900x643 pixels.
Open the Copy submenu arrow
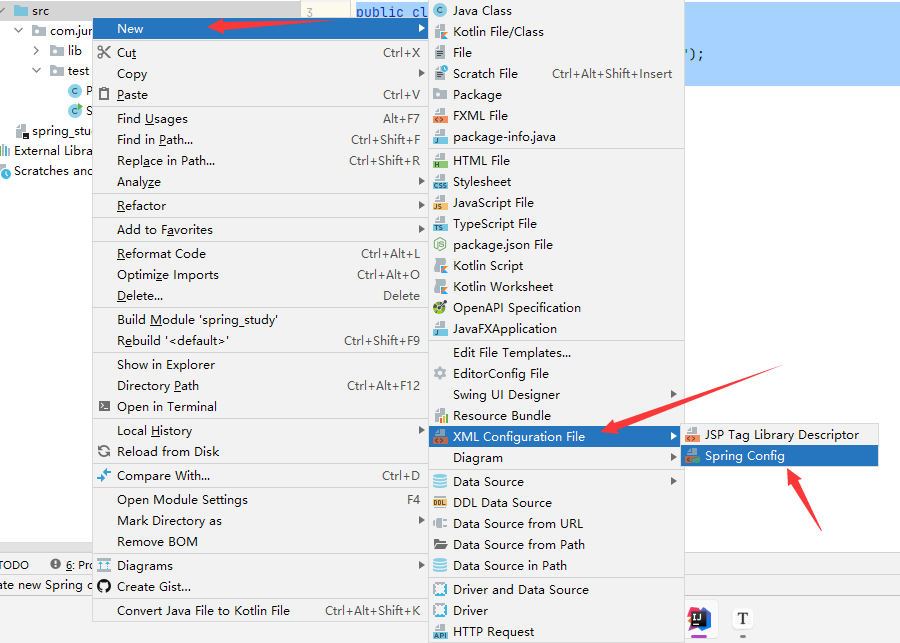tap(422, 73)
